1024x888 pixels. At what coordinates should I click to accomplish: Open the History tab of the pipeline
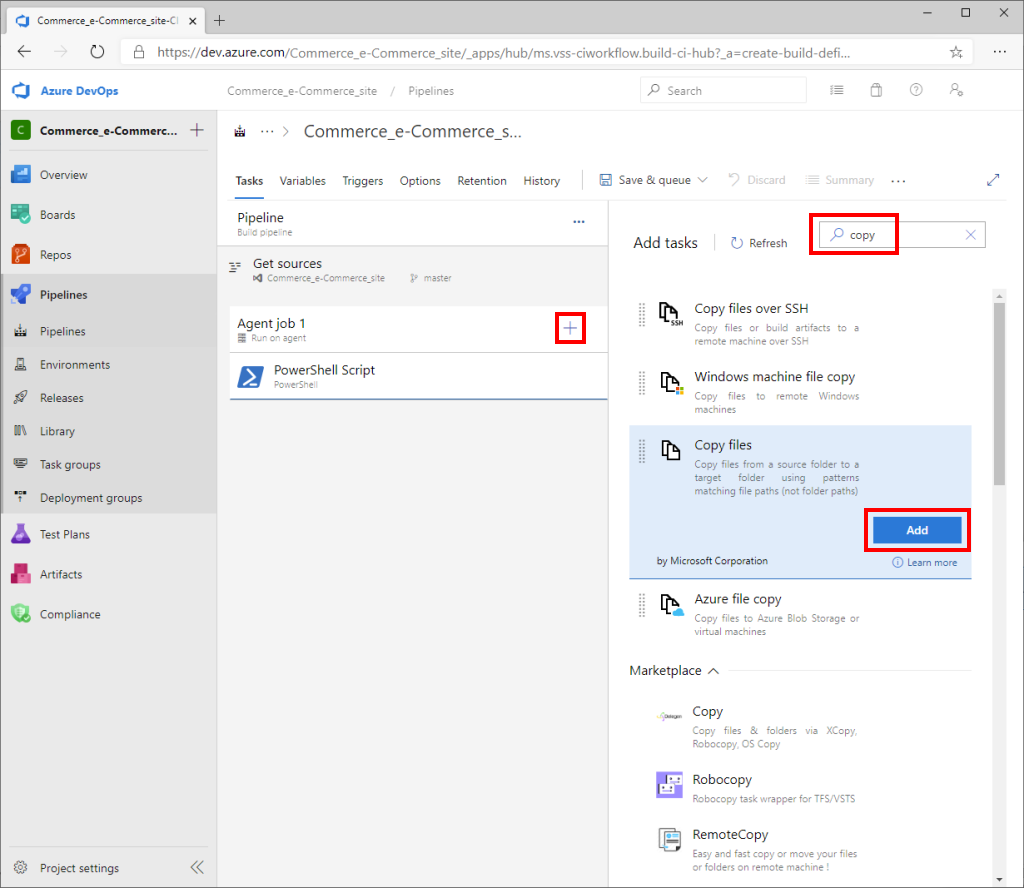tap(541, 181)
